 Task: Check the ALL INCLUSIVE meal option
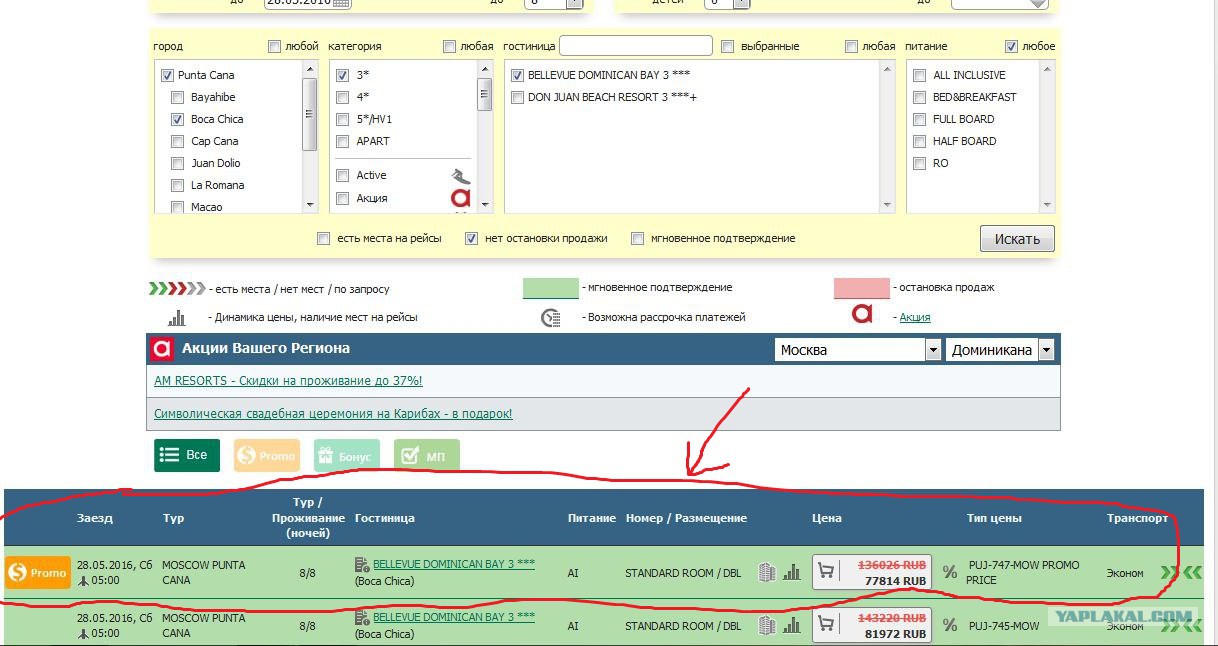(919, 75)
